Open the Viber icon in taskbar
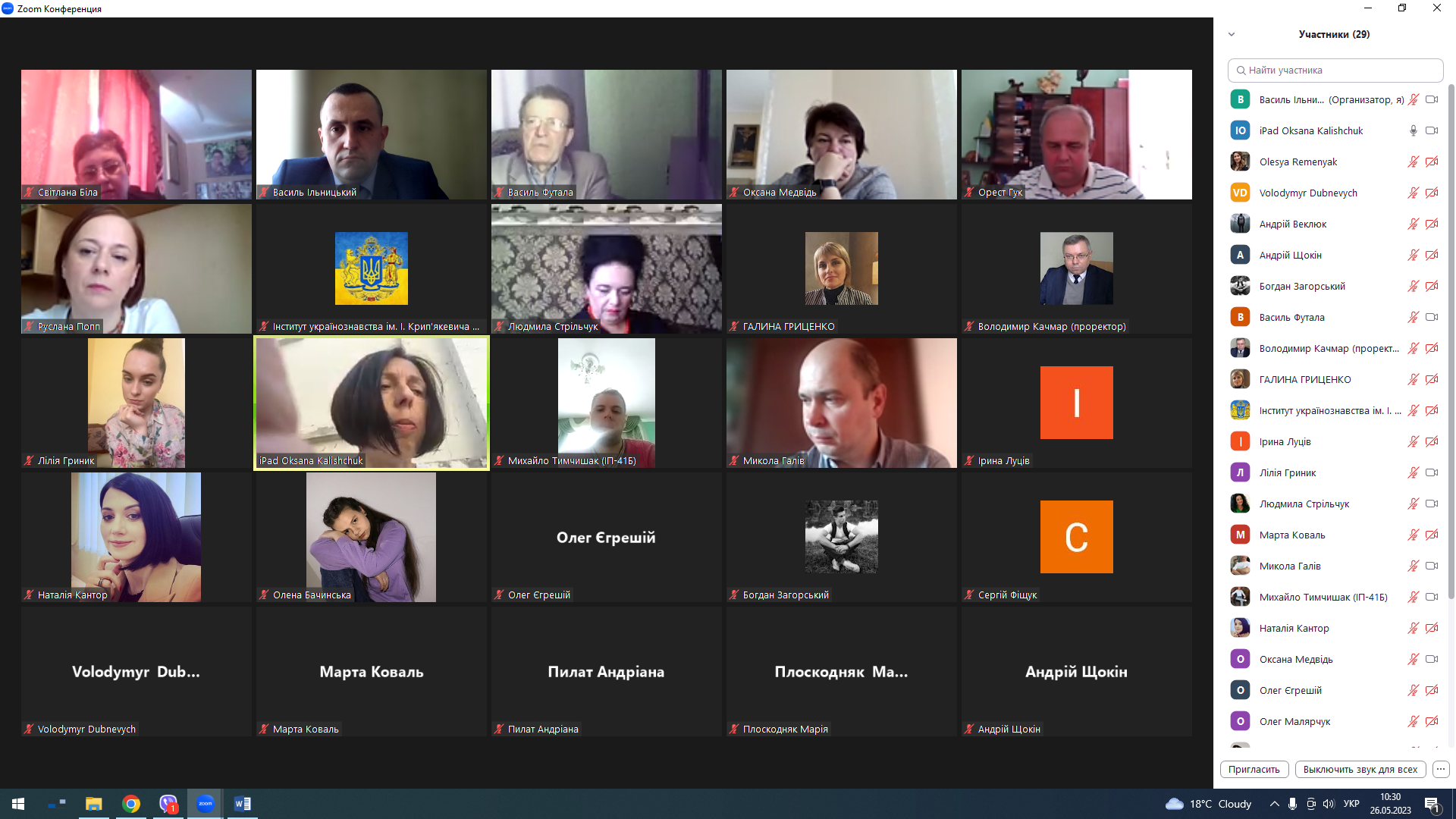 pos(168,804)
